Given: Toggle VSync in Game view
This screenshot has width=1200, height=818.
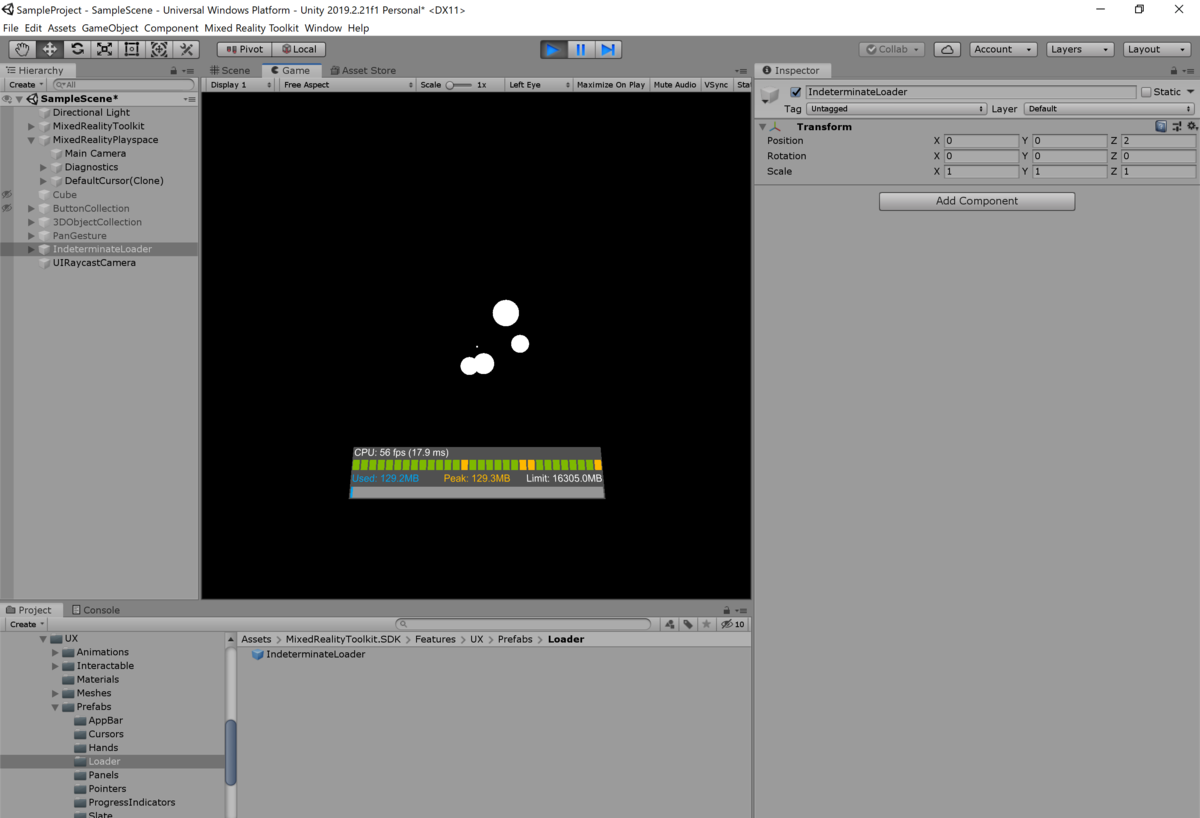Looking at the screenshot, I should [x=716, y=85].
